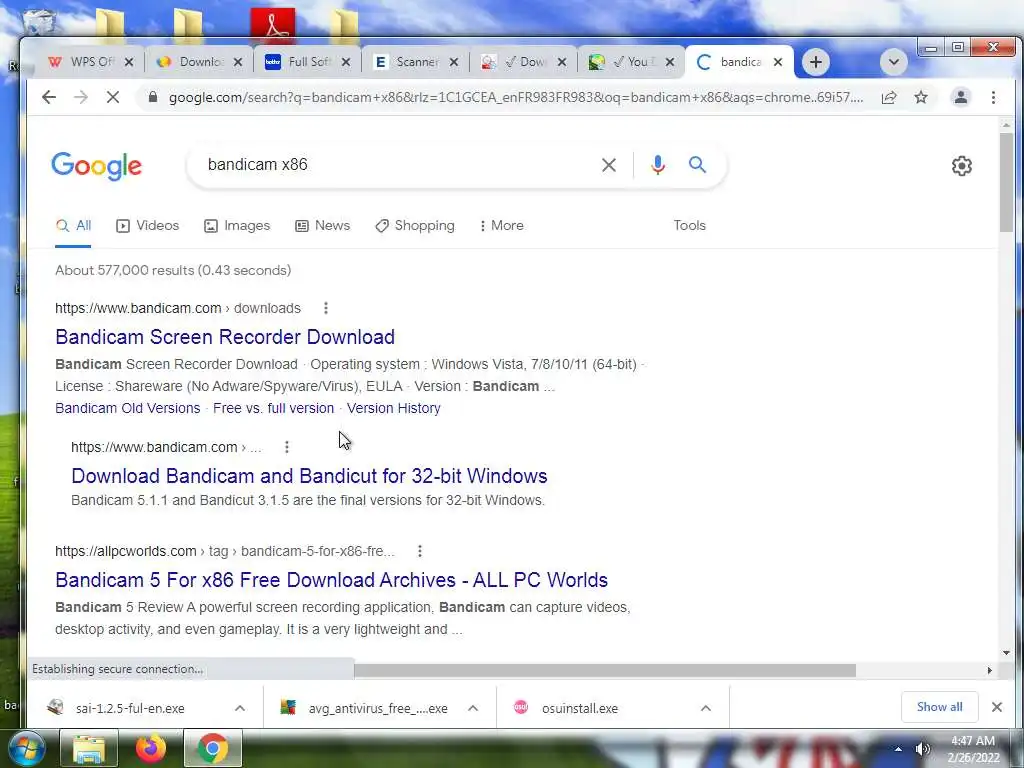Open Version History sitelink
Image resolution: width=1024 pixels, height=768 pixels.
click(x=393, y=408)
